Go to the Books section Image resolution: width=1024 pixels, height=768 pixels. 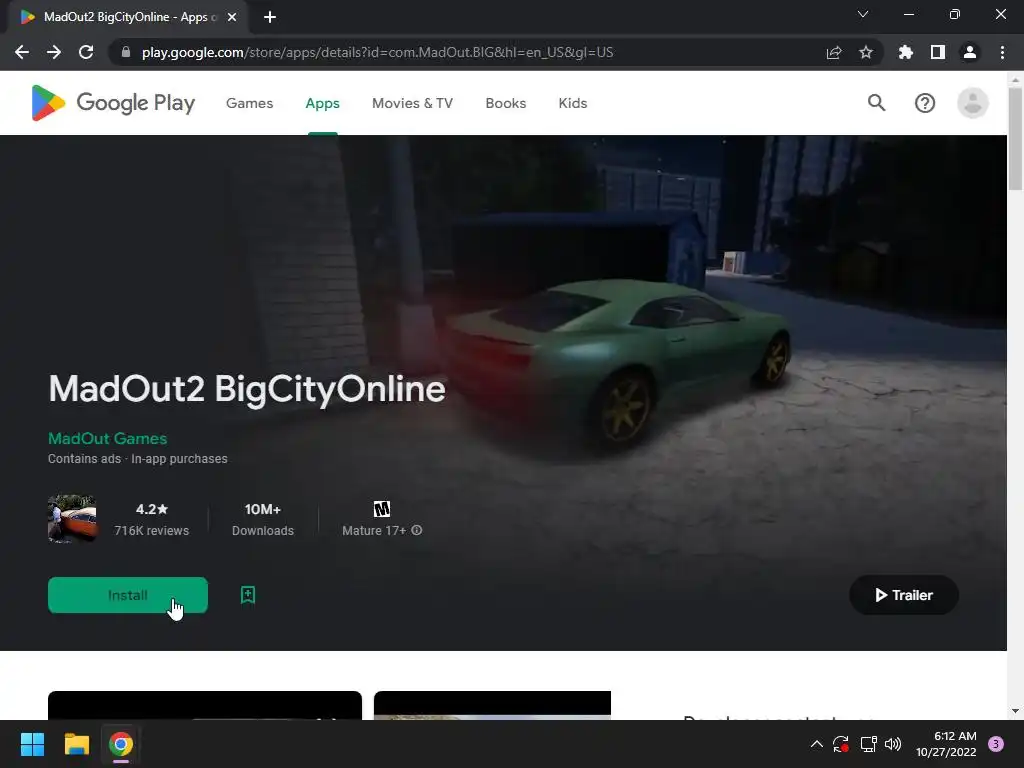click(505, 103)
